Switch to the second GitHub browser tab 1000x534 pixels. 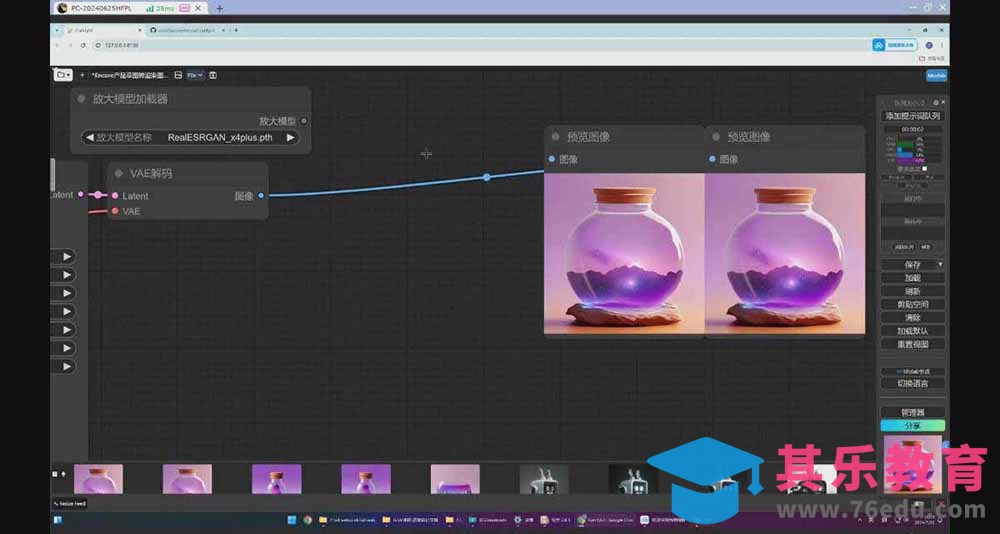(x=183, y=30)
